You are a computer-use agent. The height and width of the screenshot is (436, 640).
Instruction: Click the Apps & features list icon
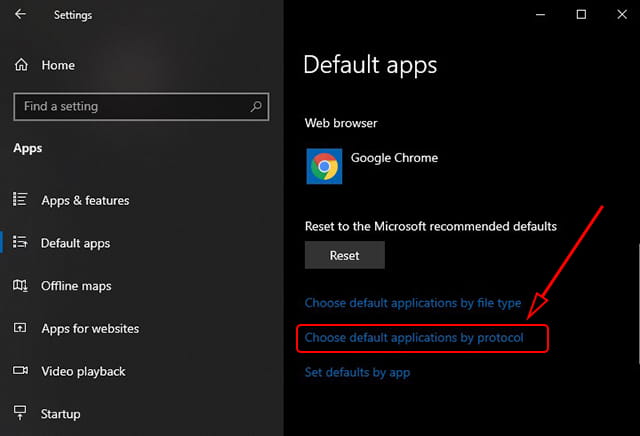click(20, 200)
